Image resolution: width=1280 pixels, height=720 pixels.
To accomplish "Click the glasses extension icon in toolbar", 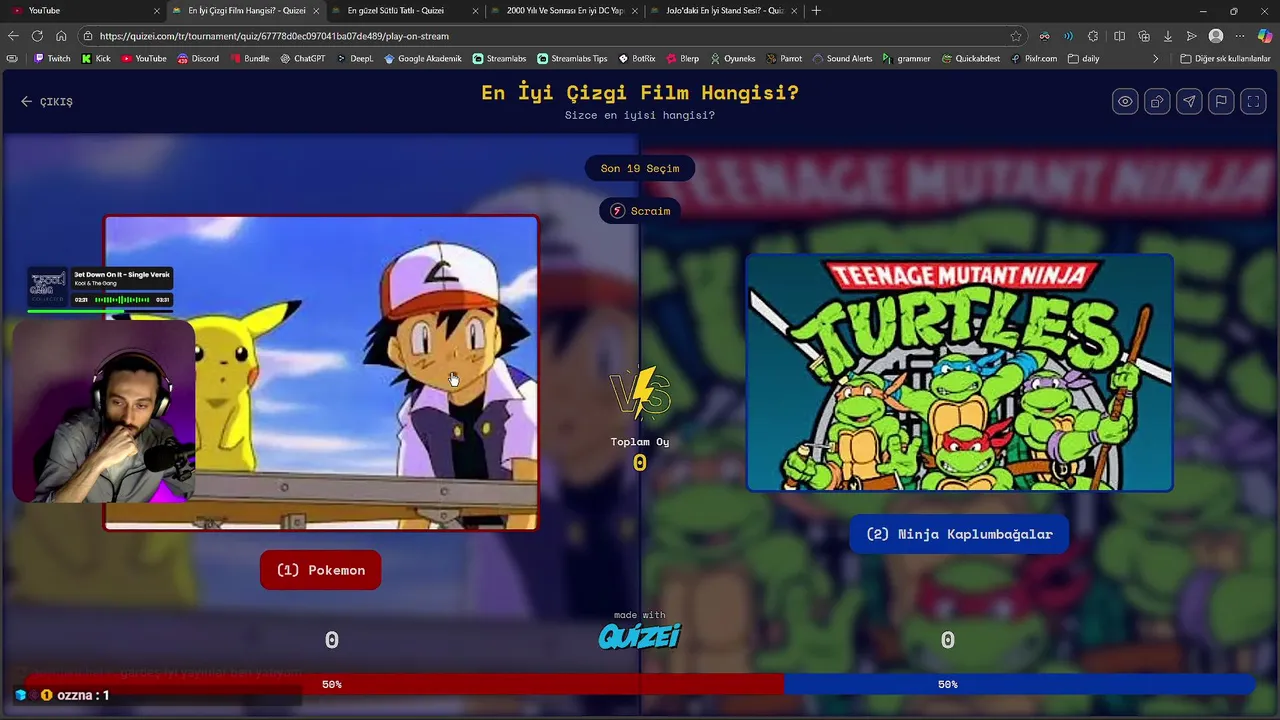I will tap(1044, 36).
